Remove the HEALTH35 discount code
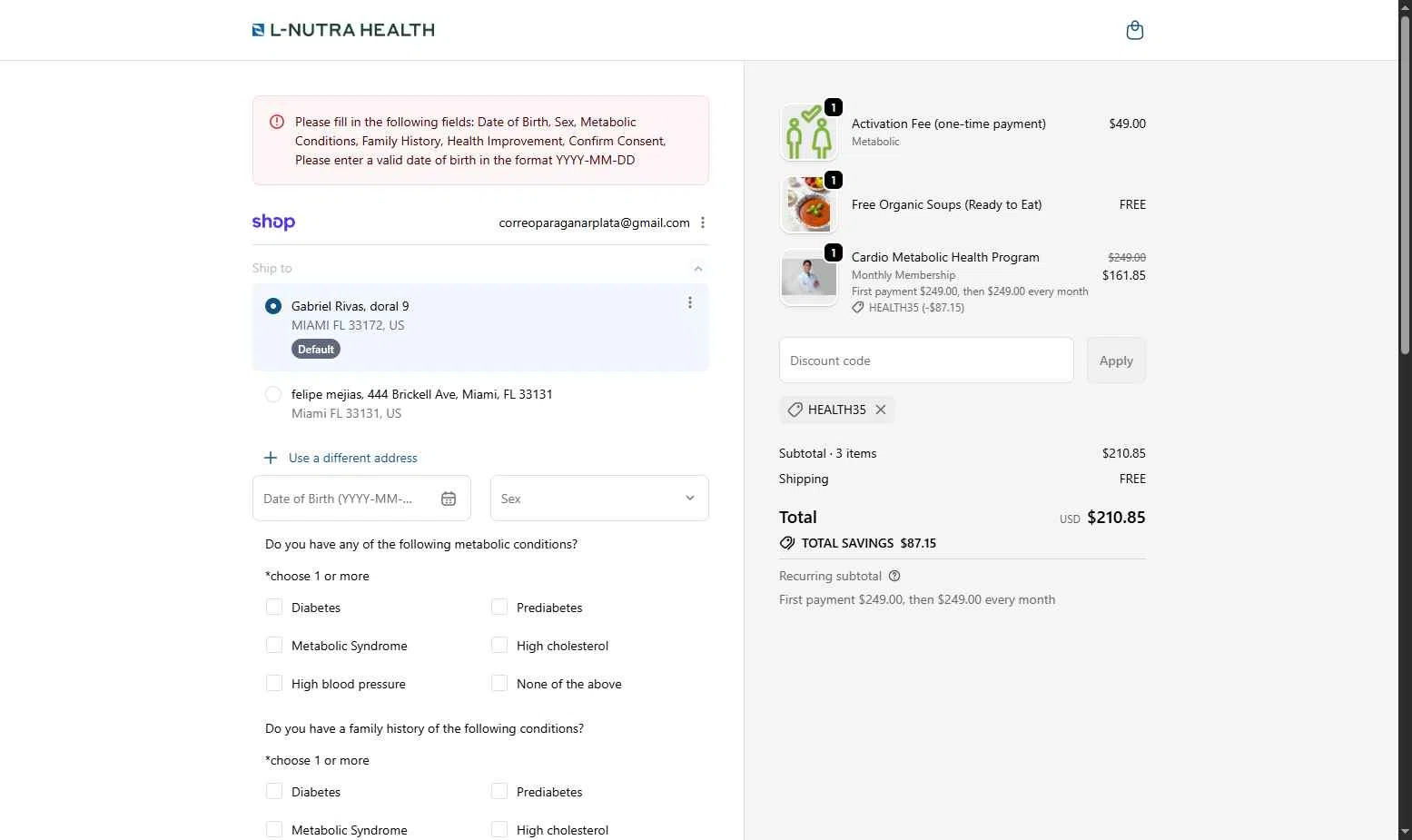 (x=881, y=410)
